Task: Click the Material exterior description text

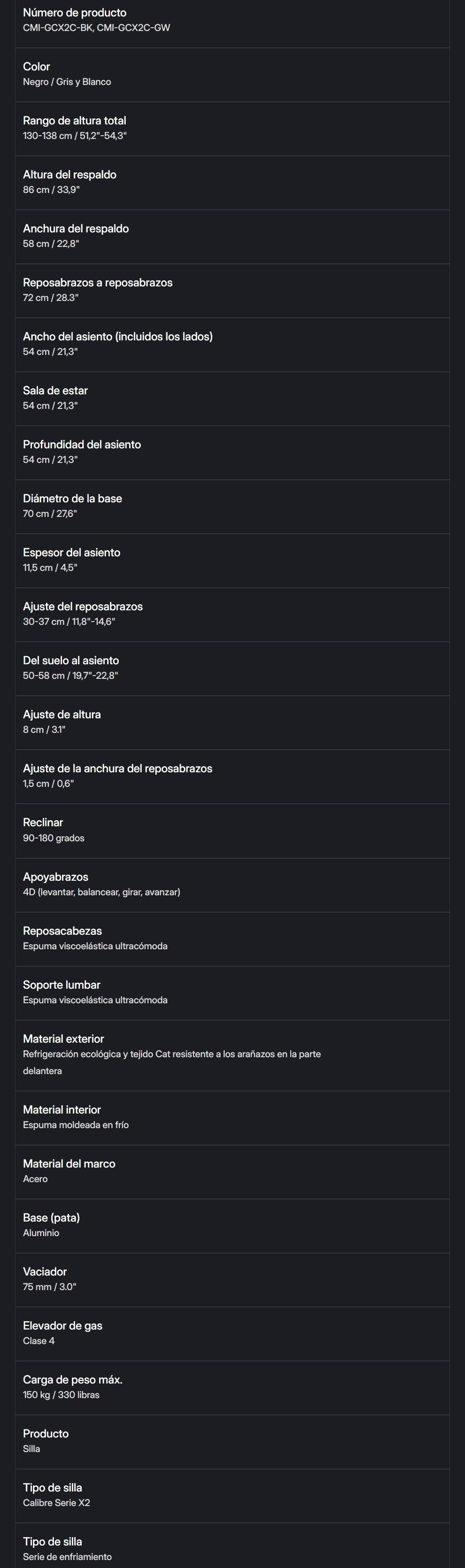Action: click(x=171, y=1054)
